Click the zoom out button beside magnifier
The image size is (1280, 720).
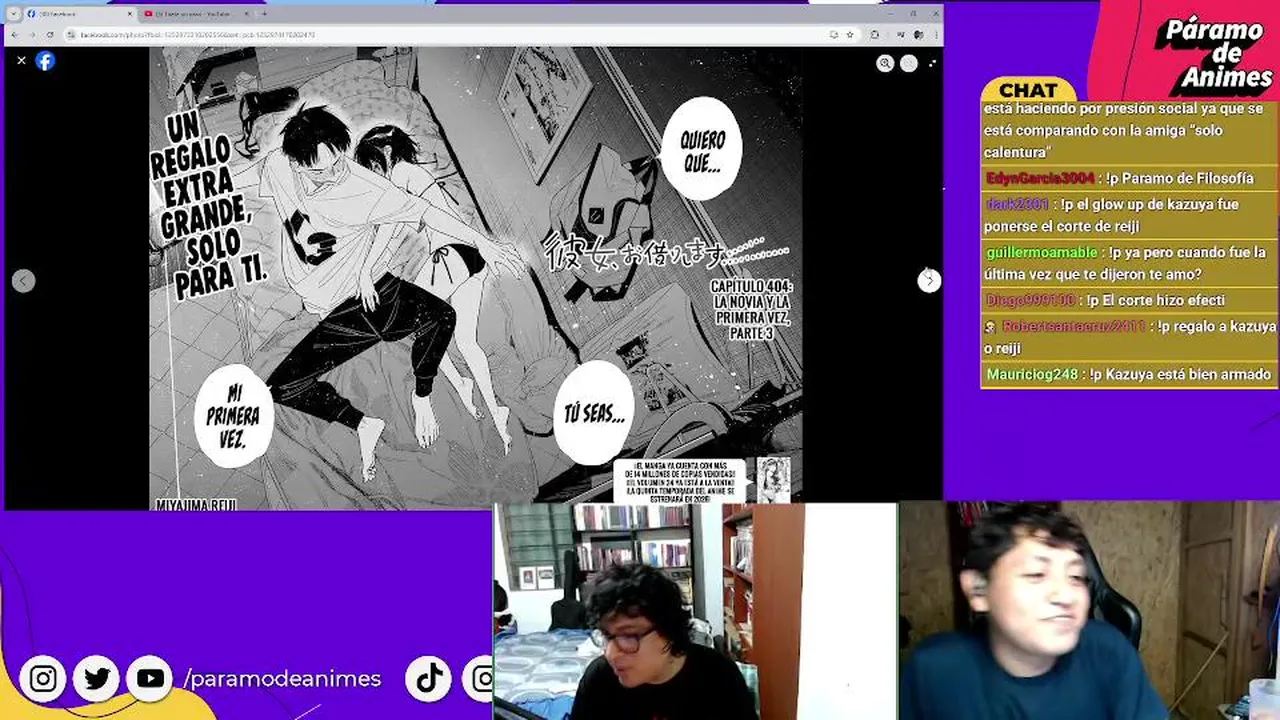(909, 64)
